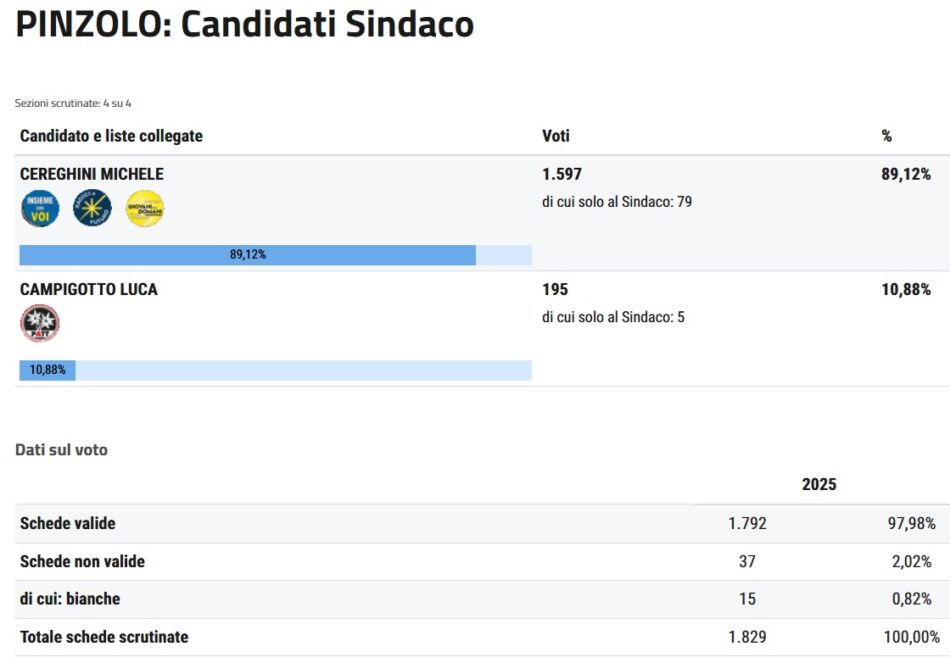
Task: Click the Sezioni scrutinate: 4 su 4 text
Action: (x=73, y=103)
